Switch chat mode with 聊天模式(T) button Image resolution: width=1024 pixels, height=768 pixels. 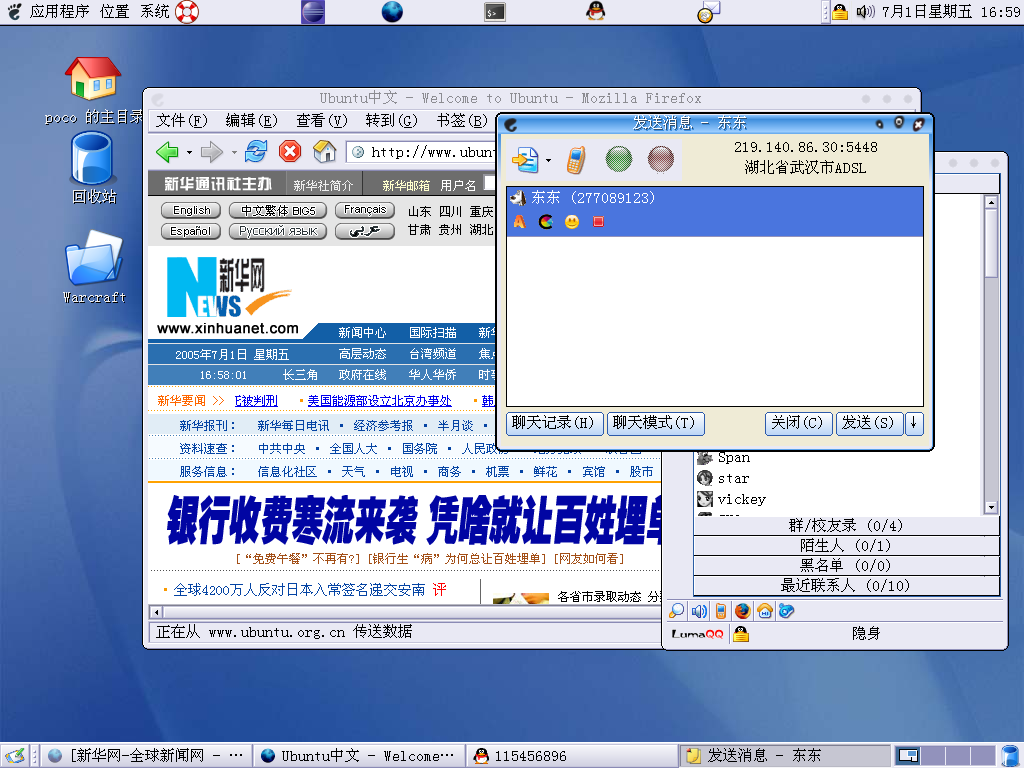click(x=654, y=423)
